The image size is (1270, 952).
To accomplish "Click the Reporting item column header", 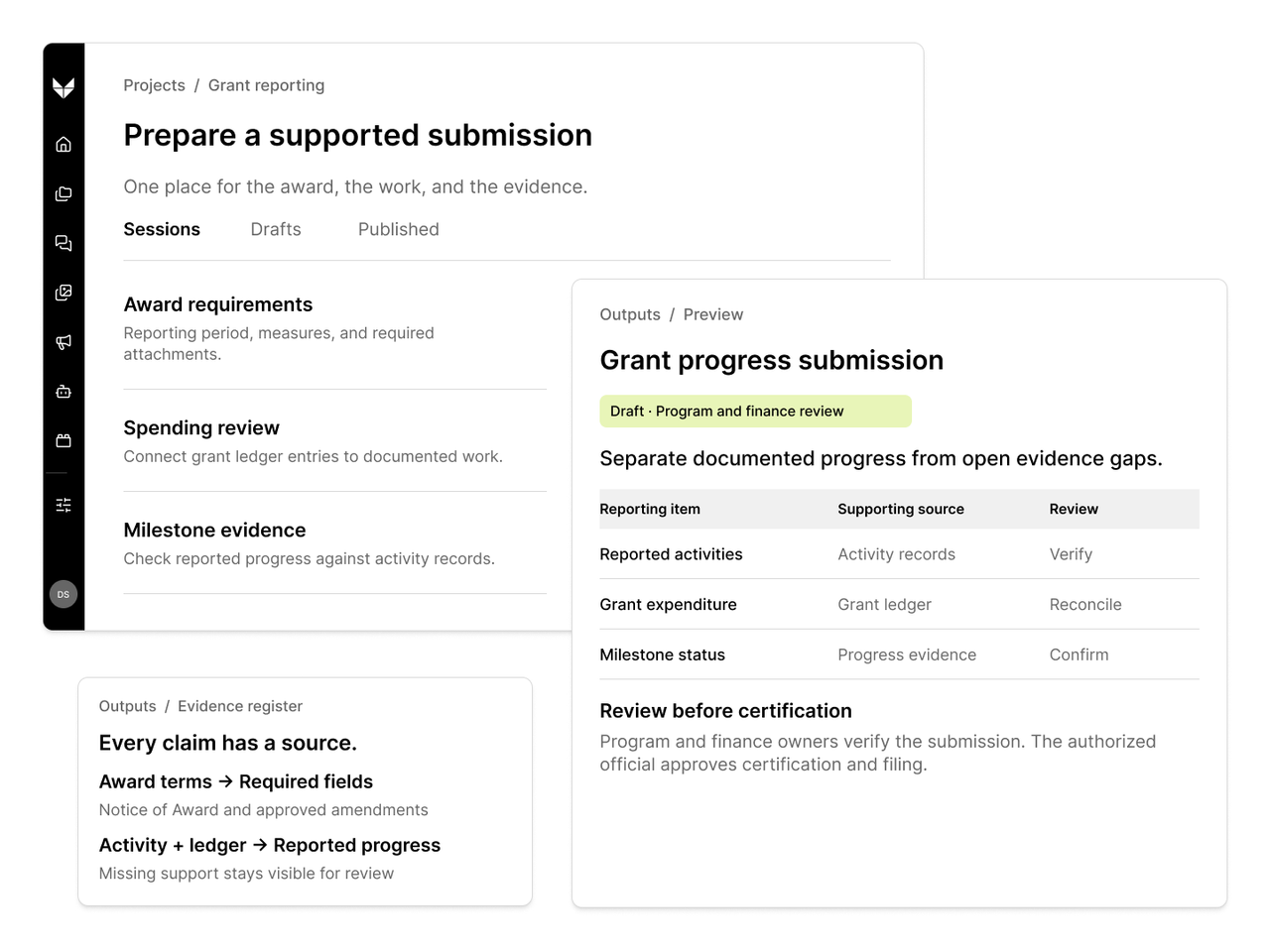I will (650, 509).
